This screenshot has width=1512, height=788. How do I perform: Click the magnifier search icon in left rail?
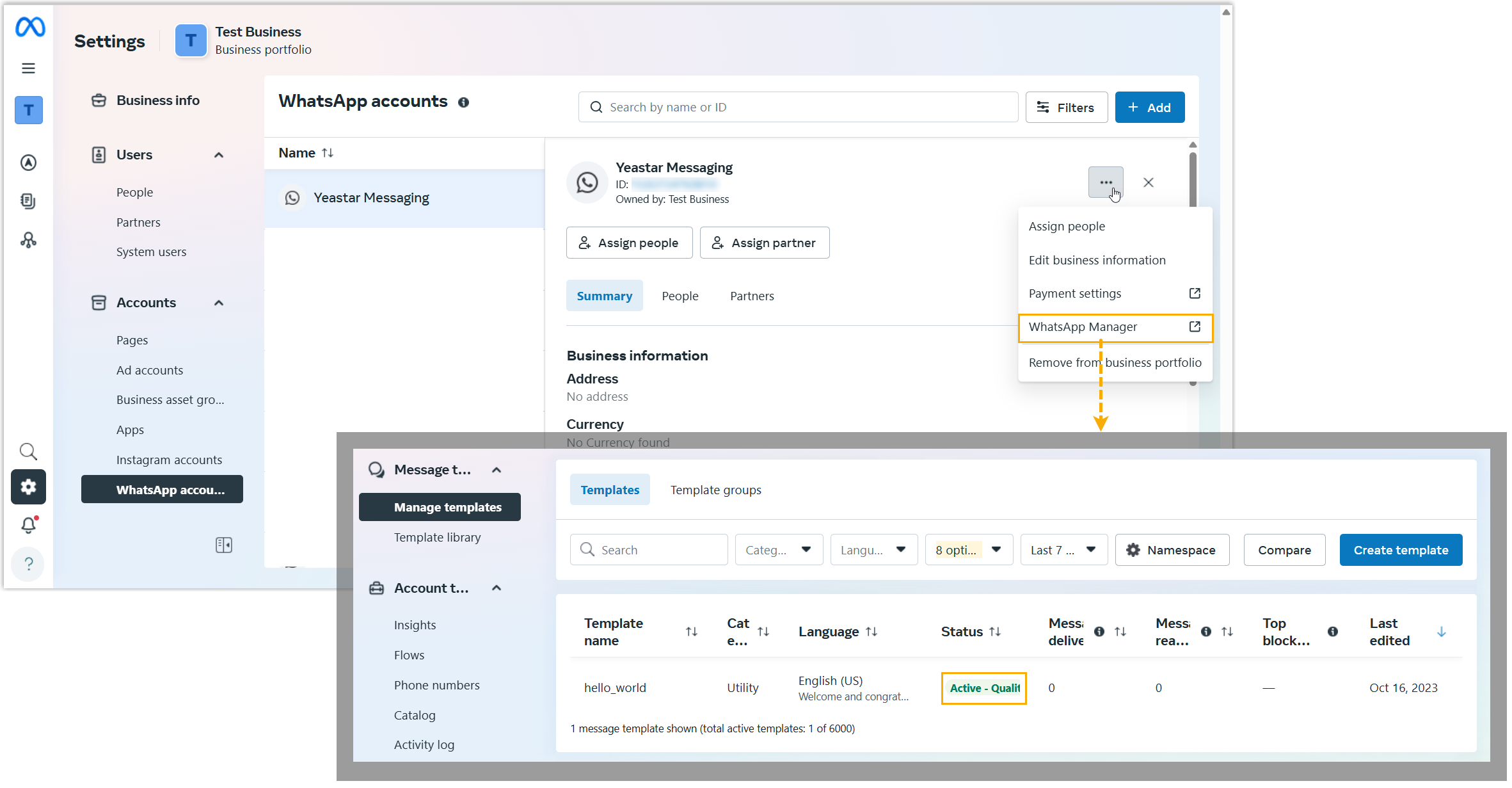(28, 451)
